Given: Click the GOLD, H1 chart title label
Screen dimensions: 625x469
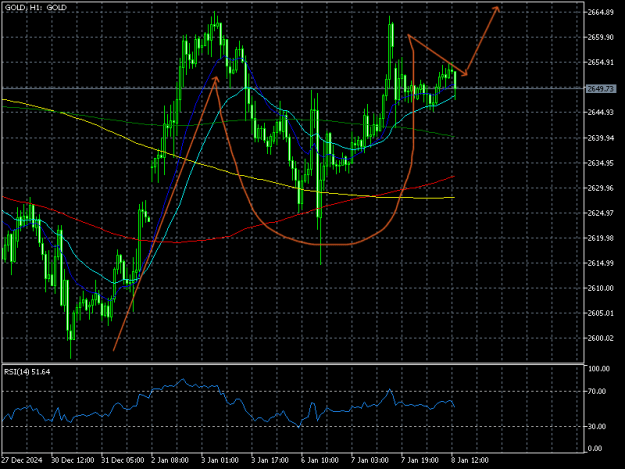Looking at the screenshot, I should point(35,8).
